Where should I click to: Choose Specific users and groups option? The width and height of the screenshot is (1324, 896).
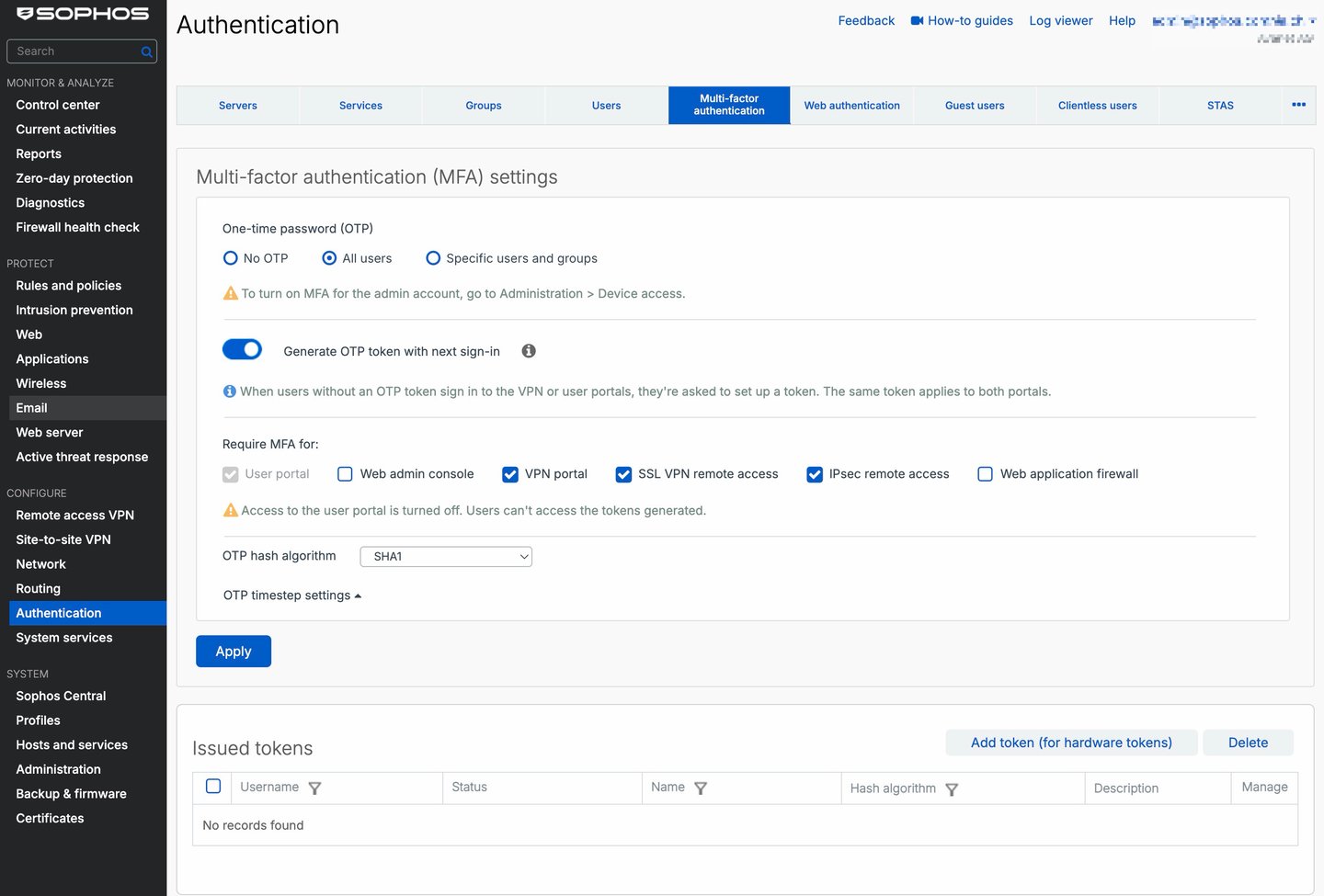[433, 258]
